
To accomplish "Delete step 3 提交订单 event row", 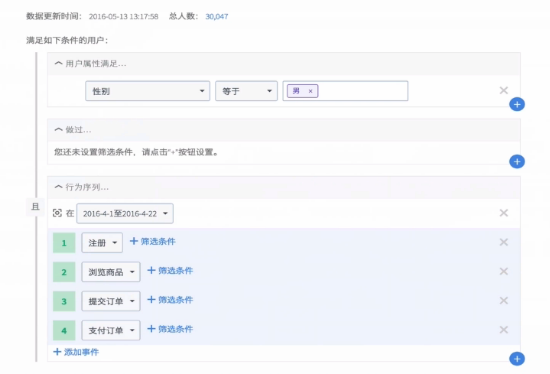I will coord(504,301).
